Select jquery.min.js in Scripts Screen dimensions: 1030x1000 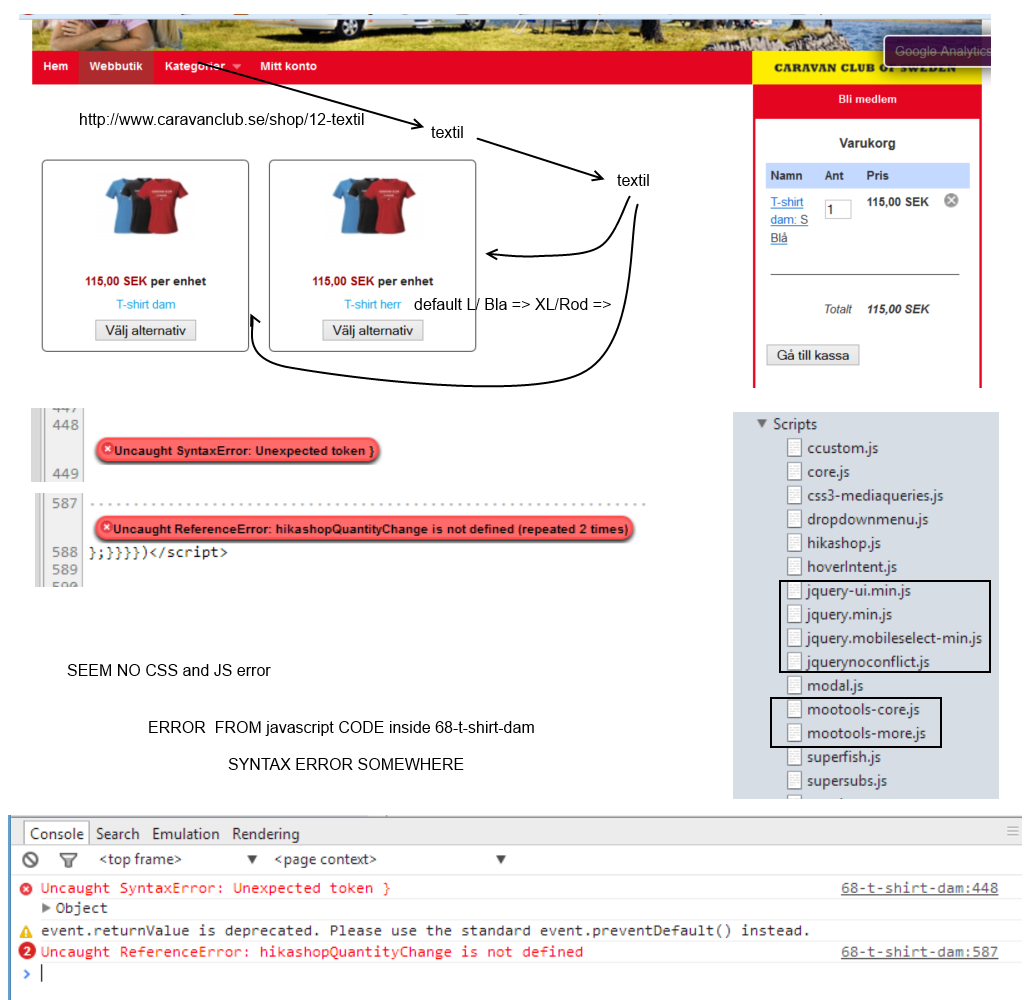tap(849, 614)
